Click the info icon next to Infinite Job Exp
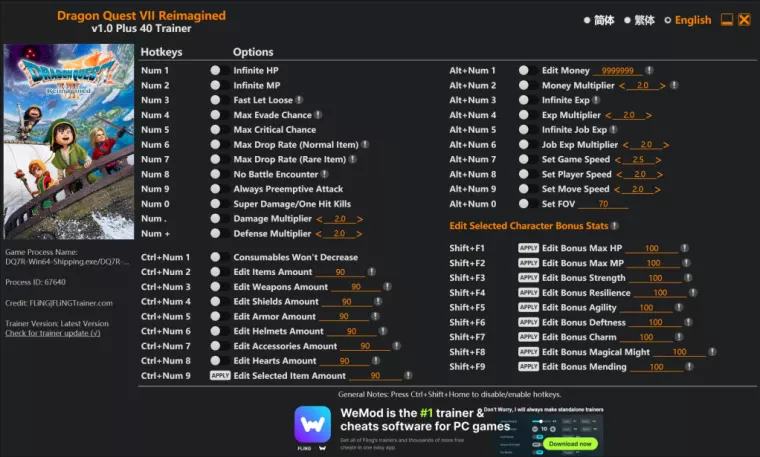 (x=614, y=130)
